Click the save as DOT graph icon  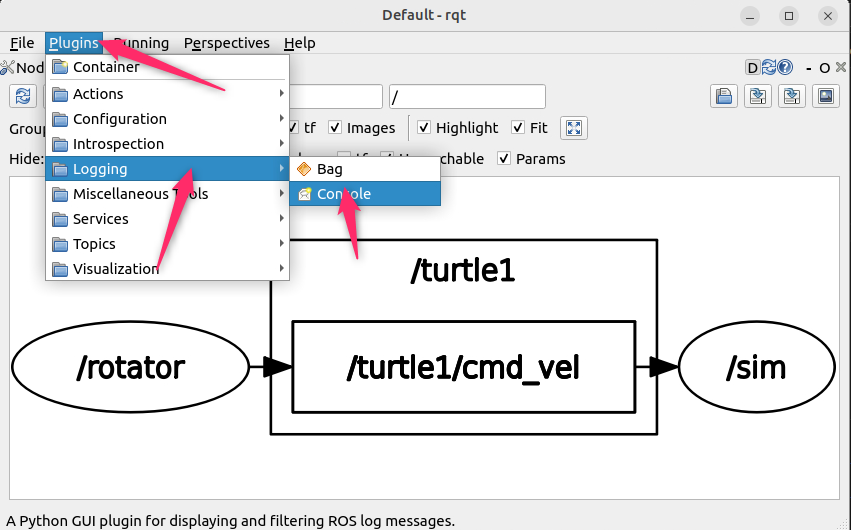click(758, 96)
